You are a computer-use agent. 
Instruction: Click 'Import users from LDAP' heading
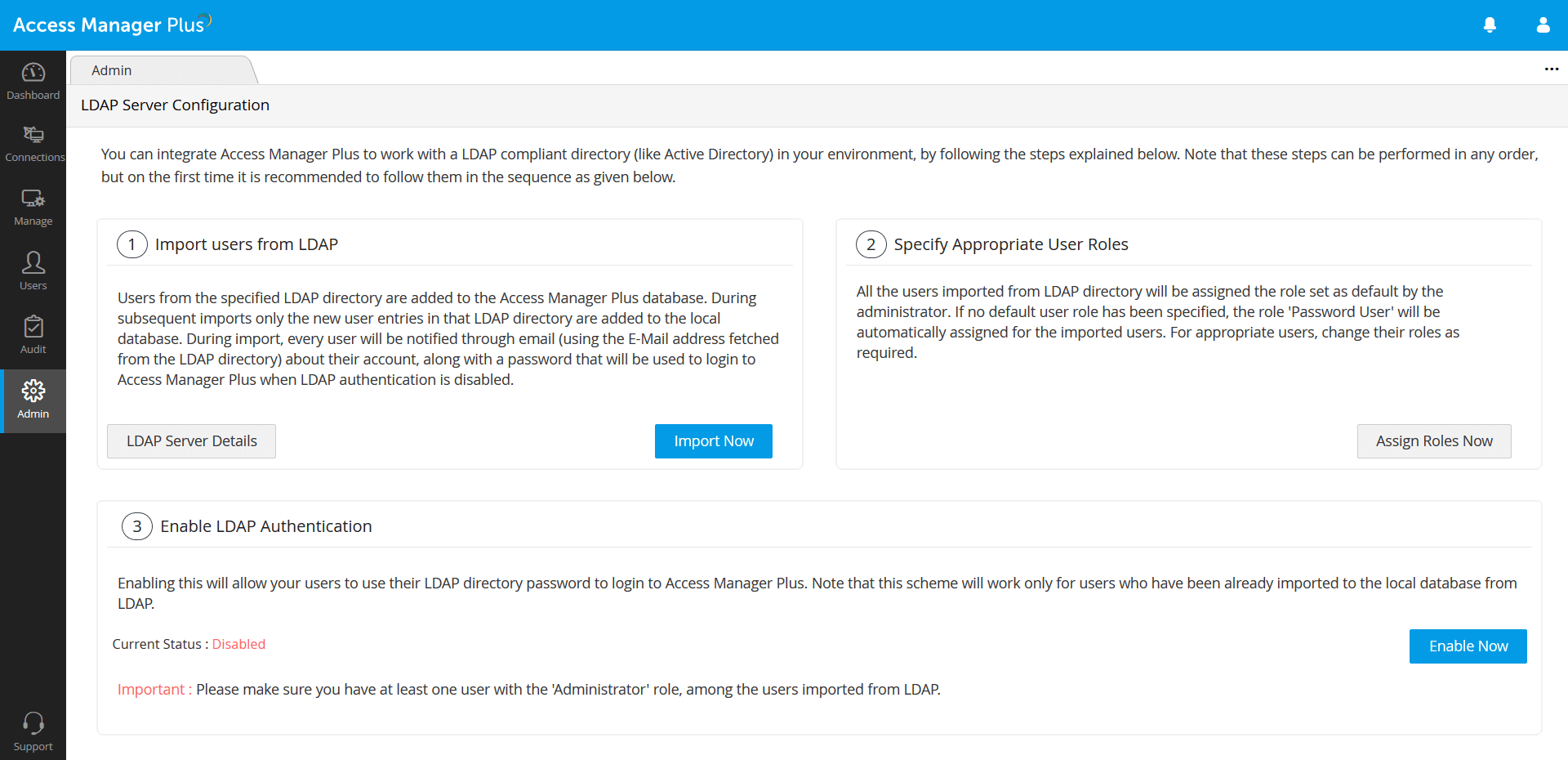(x=247, y=244)
